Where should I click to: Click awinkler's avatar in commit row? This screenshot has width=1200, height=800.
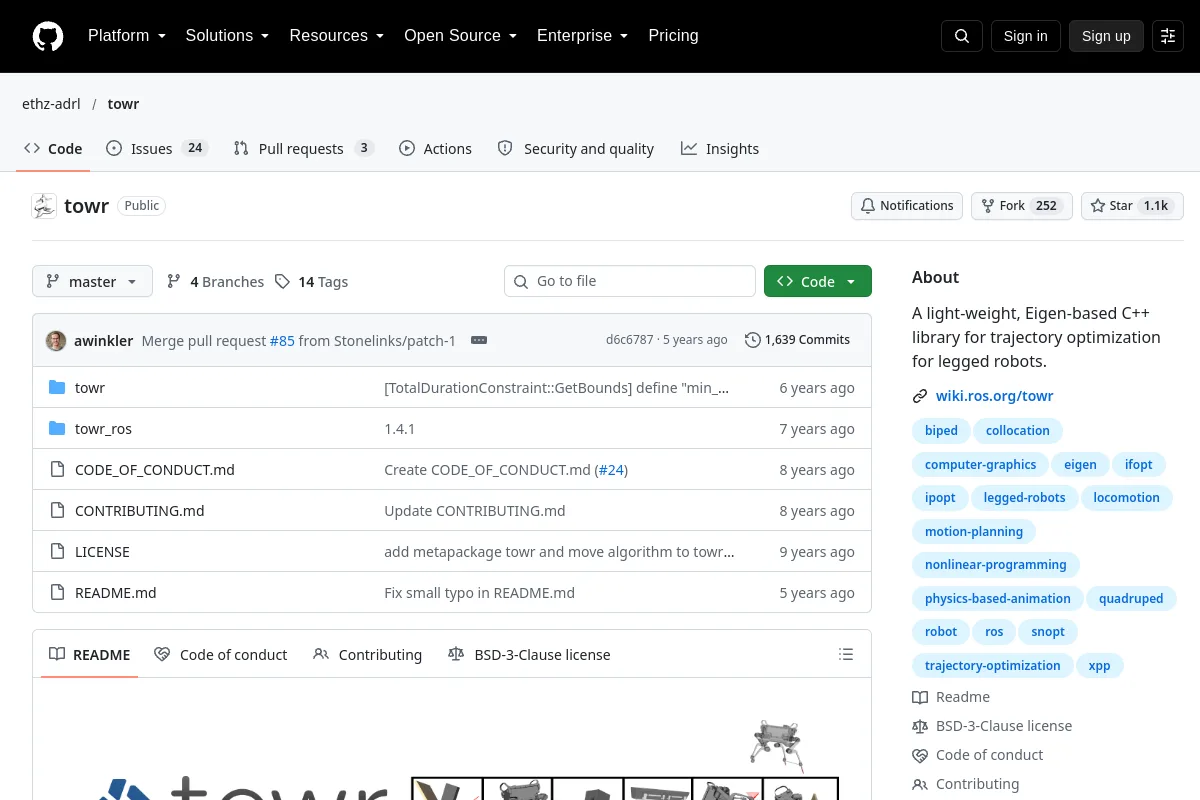click(x=56, y=340)
